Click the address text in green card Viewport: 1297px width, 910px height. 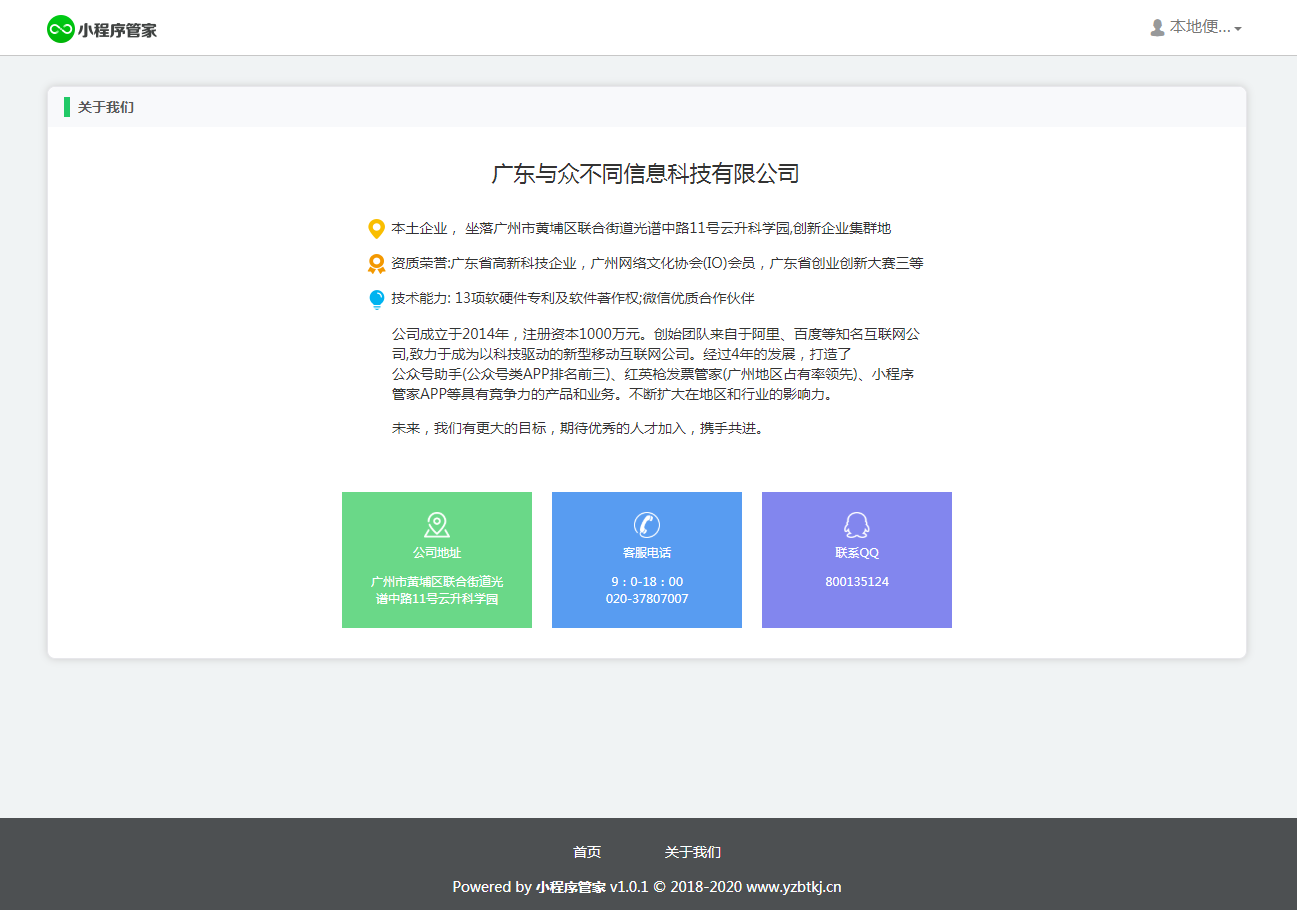tap(437, 590)
